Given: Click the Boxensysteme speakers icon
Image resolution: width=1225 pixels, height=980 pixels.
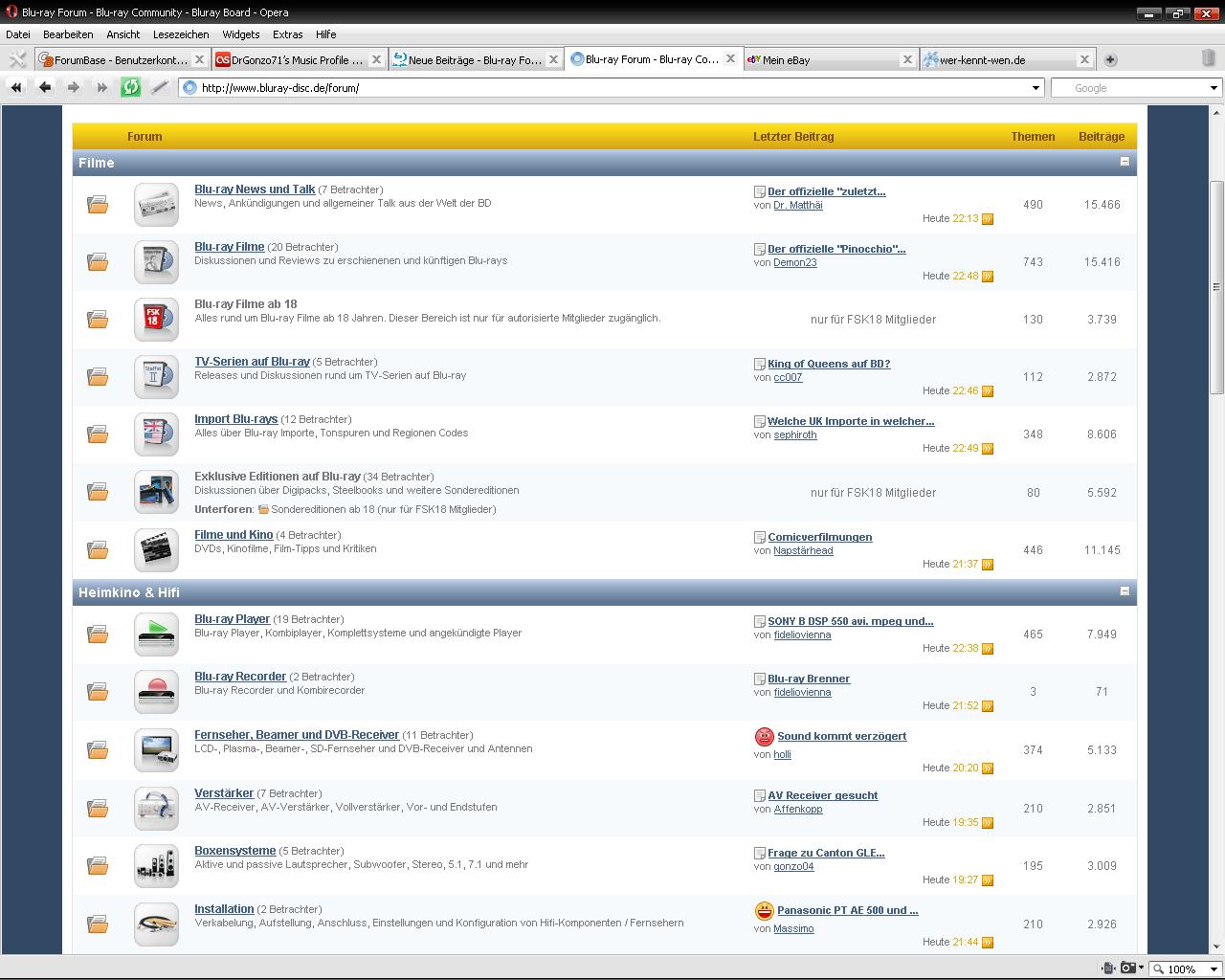Looking at the screenshot, I should point(156,866).
